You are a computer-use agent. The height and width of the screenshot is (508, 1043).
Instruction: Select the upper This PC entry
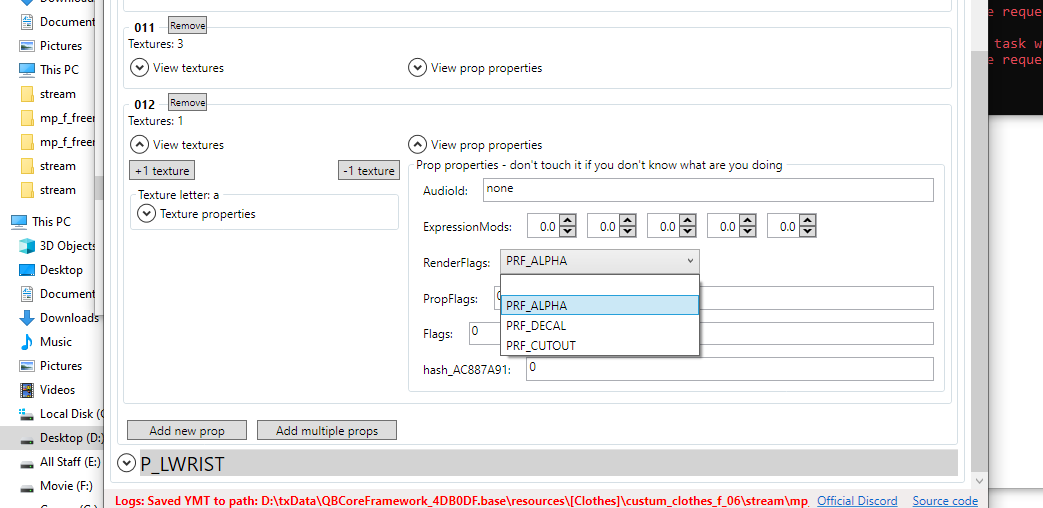tap(57, 70)
